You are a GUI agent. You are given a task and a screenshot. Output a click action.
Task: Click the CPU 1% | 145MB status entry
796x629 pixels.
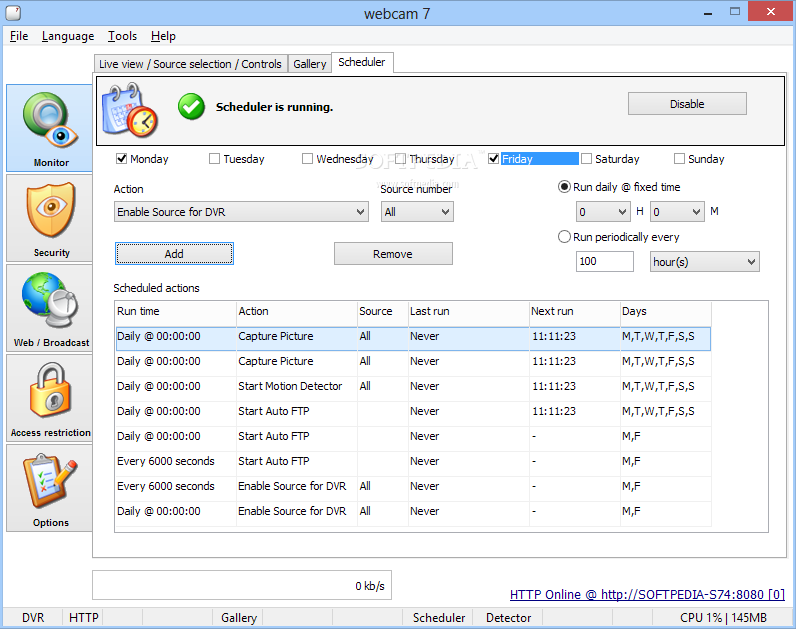[x=723, y=618]
